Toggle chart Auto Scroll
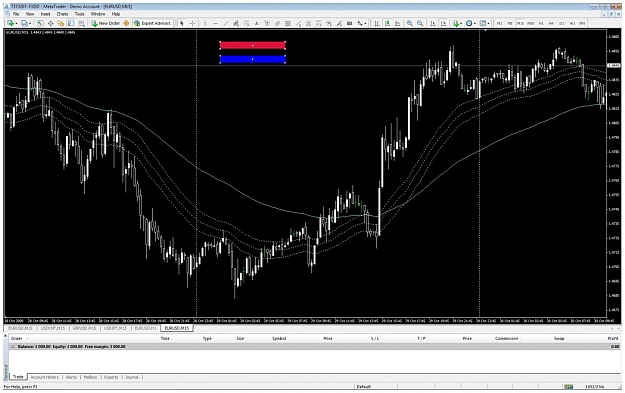Screen dimensions: 625x393 [433, 23]
